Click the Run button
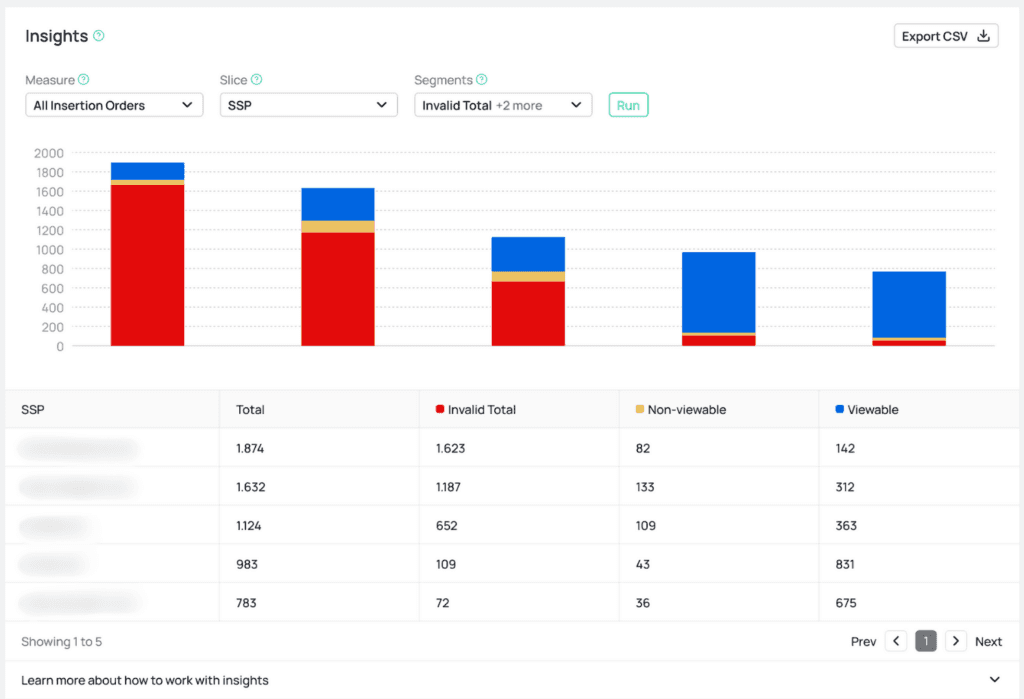Screen dimensions: 1024x699 [628, 104]
